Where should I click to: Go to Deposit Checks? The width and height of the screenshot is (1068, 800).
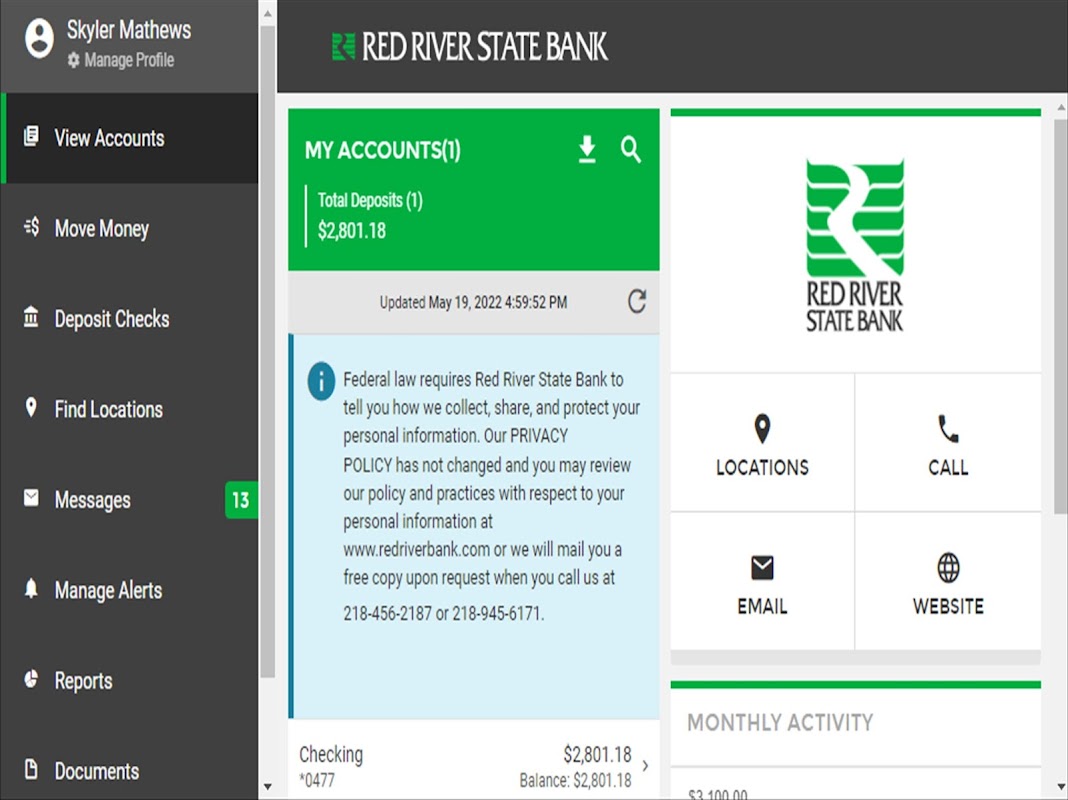click(129, 319)
